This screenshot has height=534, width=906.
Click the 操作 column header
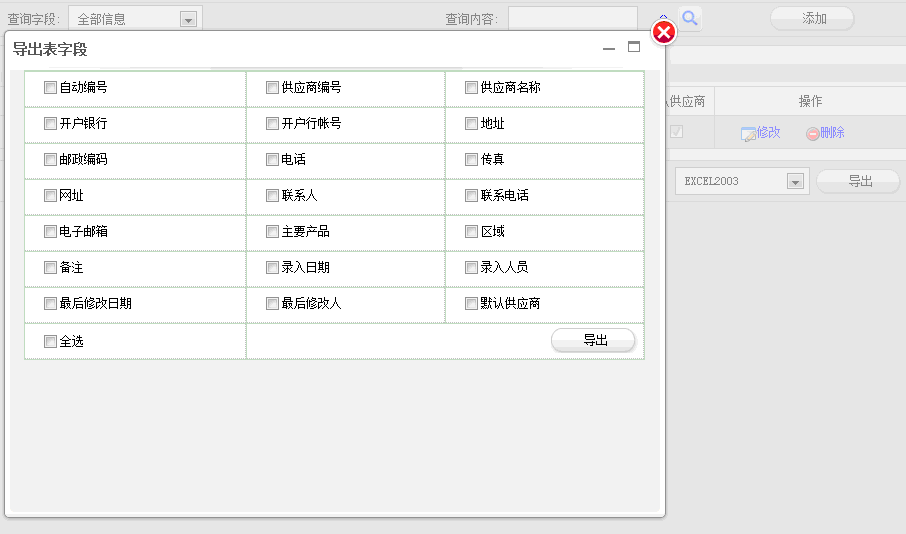(x=810, y=101)
